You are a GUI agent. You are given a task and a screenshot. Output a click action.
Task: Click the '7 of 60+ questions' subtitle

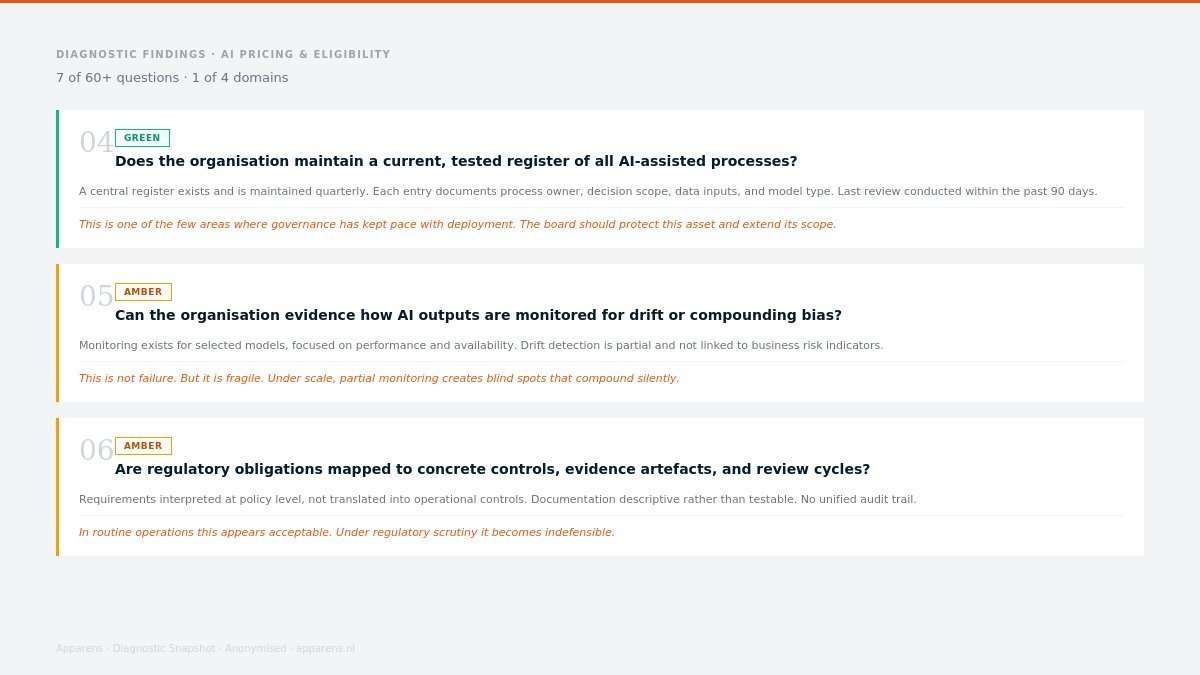pos(172,78)
